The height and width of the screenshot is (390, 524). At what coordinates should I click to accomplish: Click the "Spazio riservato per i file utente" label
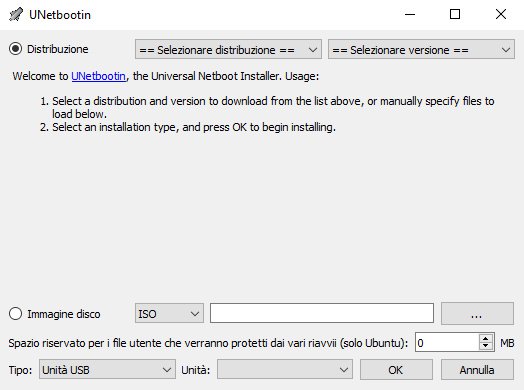pos(208,343)
